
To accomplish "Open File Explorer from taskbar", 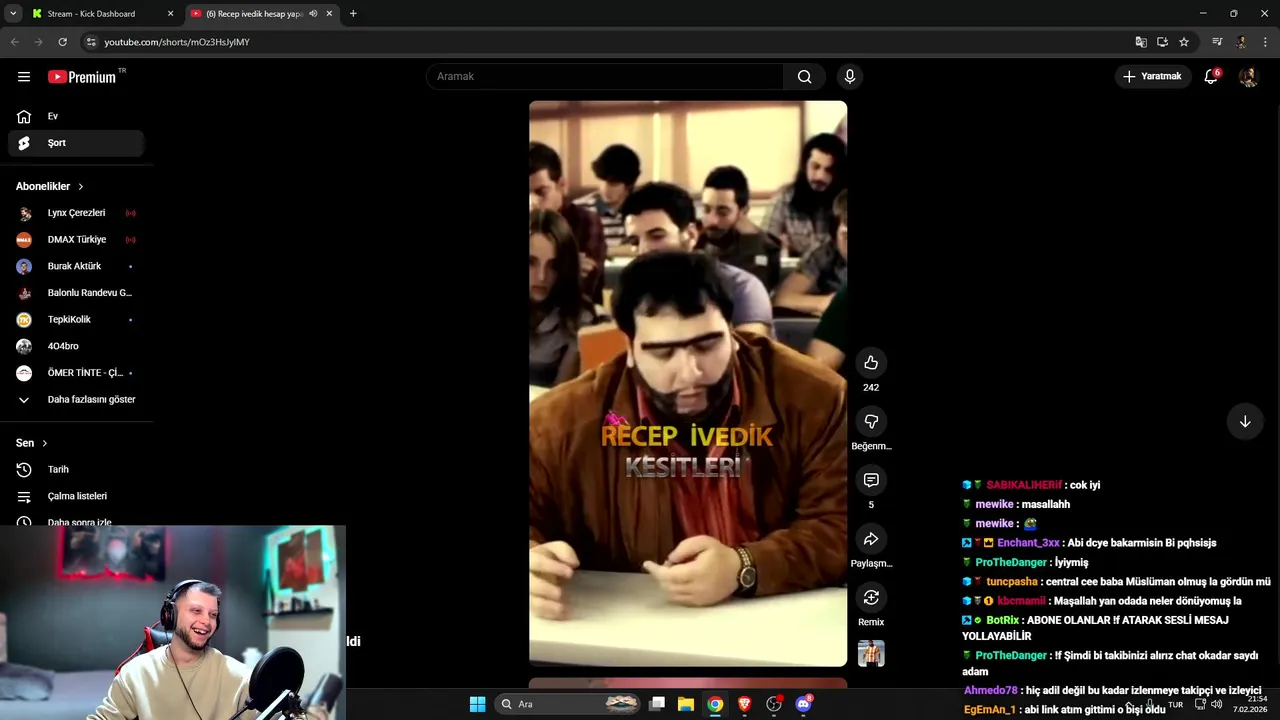I will [x=686, y=704].
